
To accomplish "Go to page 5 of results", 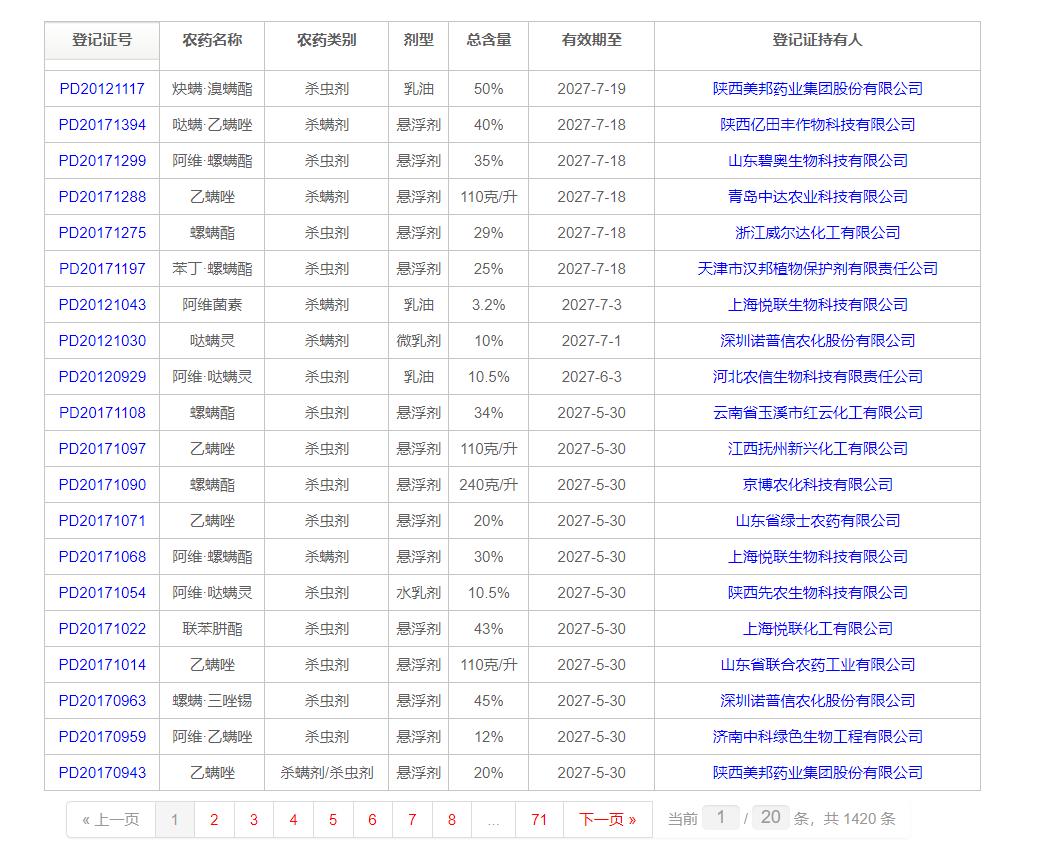I will point(333,819).
